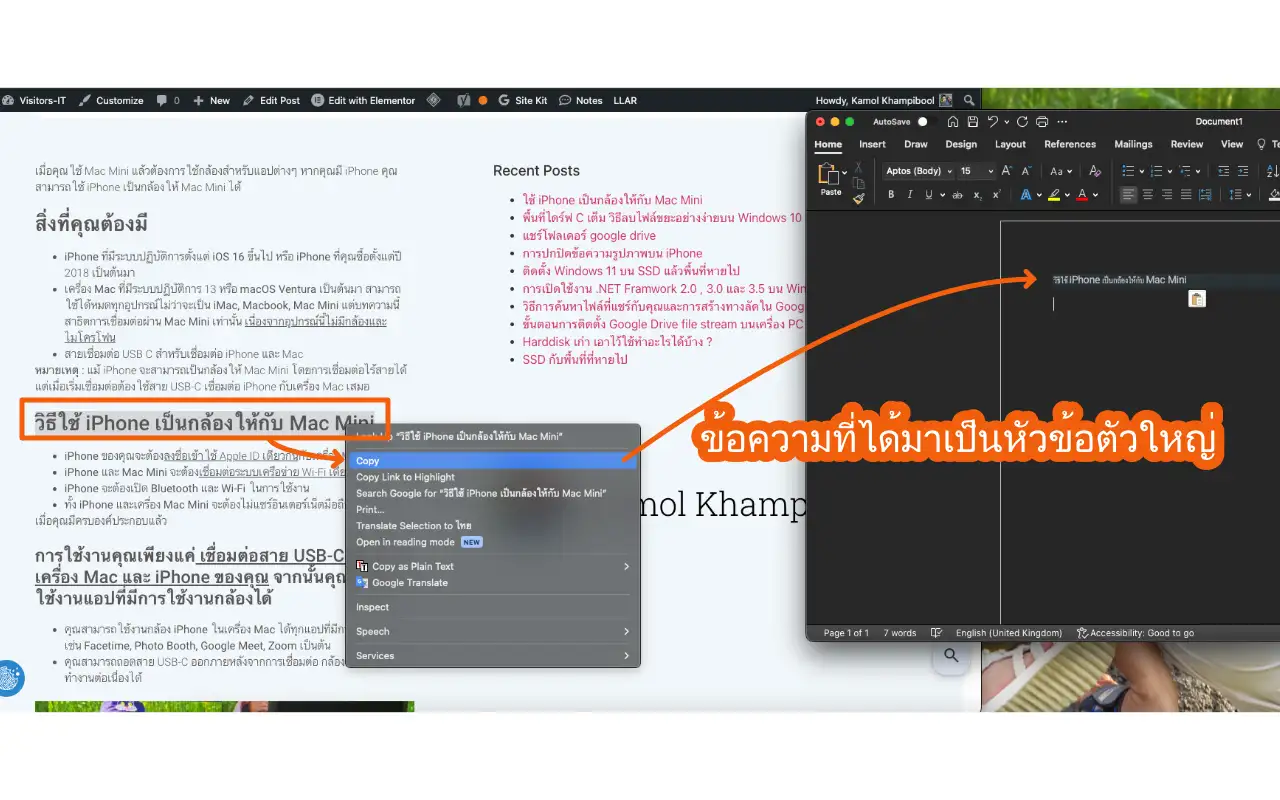
Task: Click the spelling check icon in Word status bar
Action: click(936, 633)
